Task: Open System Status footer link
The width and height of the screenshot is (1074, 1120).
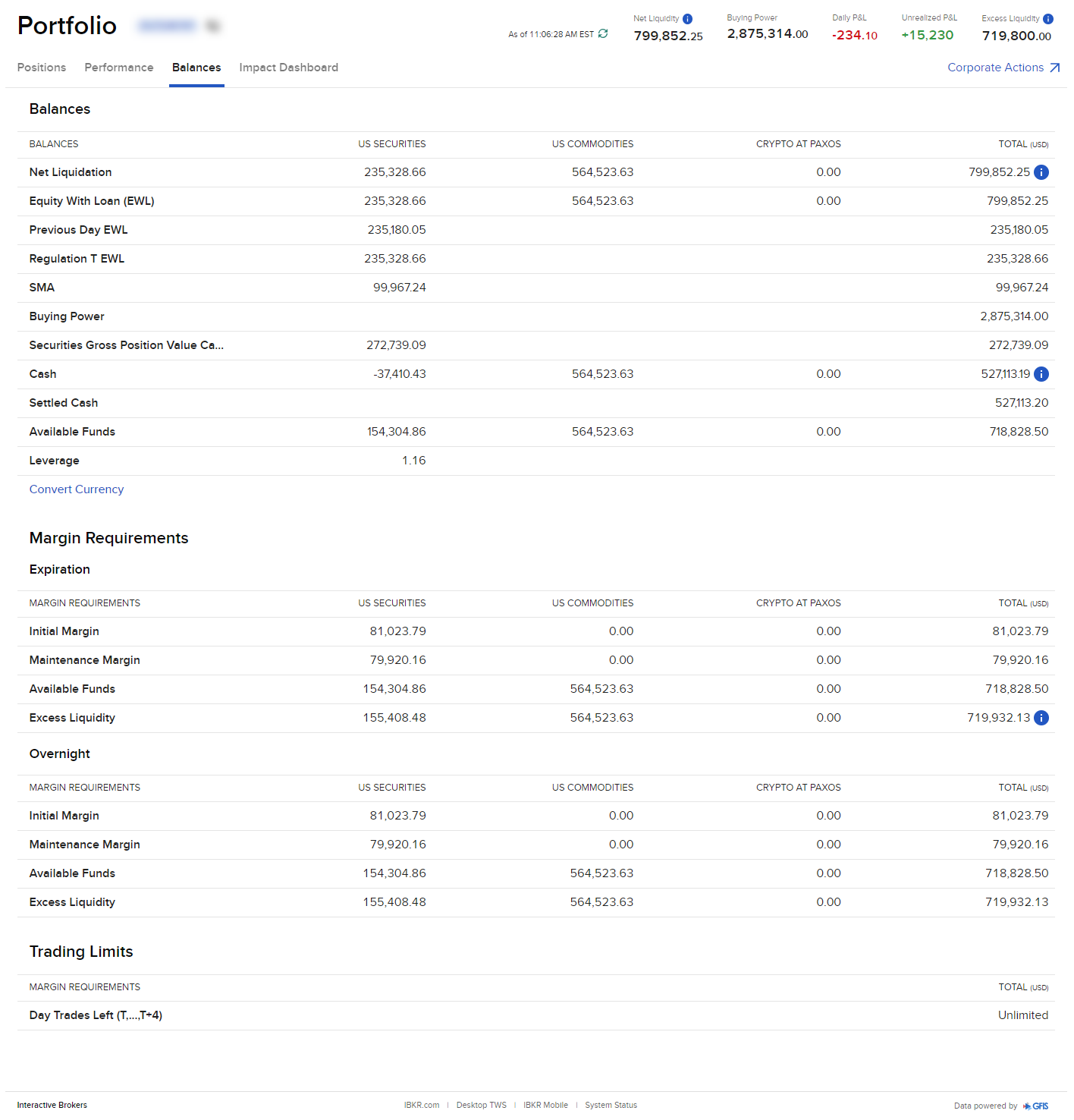Action: 611,1105
